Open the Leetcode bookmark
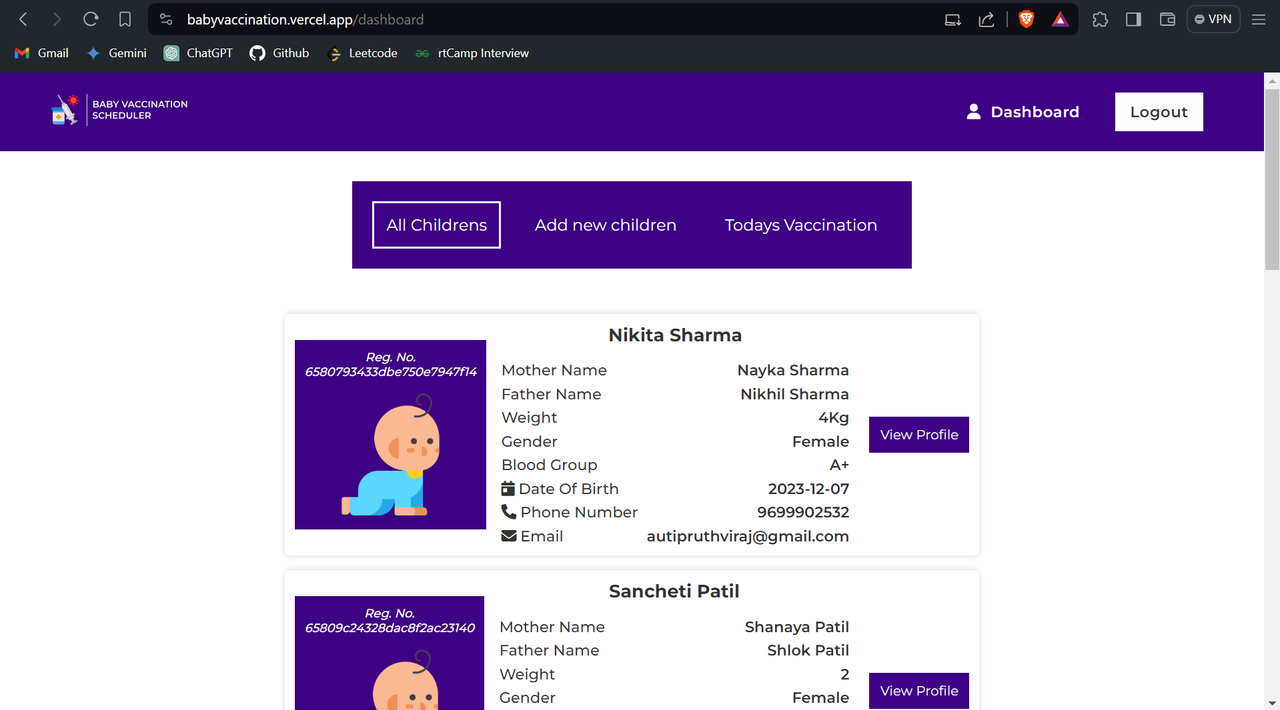The image size is (1280, 710). 362,53
